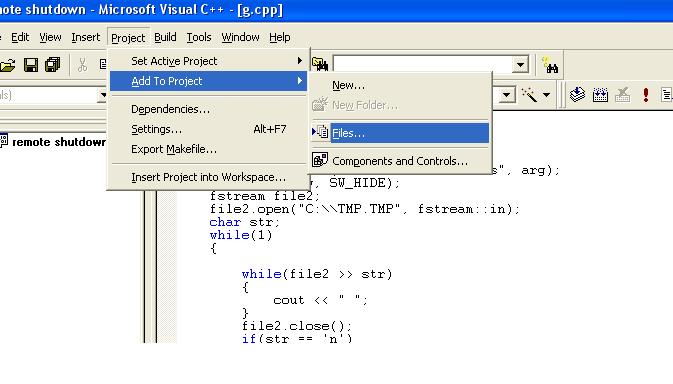Choose New... in Add To Project submenu
673x384 pixels.
click(x=400, y=85)
